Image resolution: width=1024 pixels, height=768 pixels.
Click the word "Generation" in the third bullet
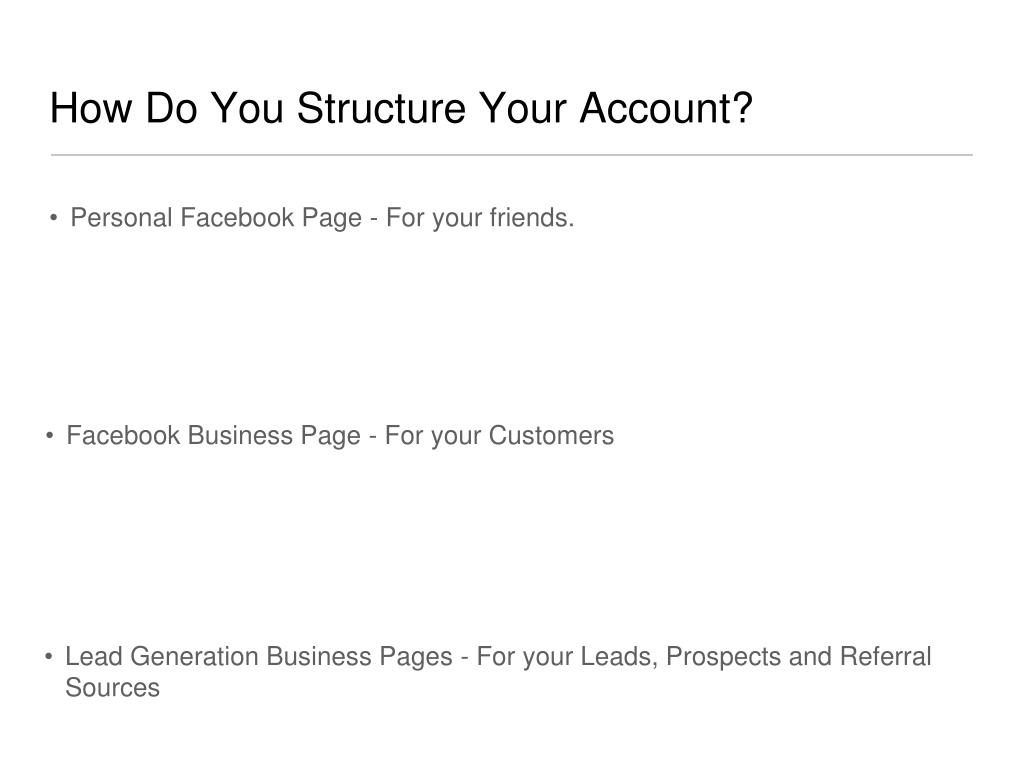[195, 657]
